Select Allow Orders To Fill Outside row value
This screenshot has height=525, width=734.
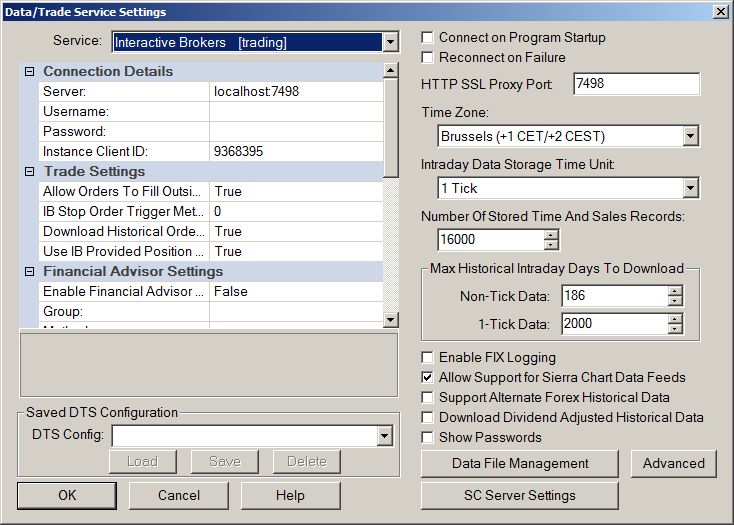click(296, 191)
